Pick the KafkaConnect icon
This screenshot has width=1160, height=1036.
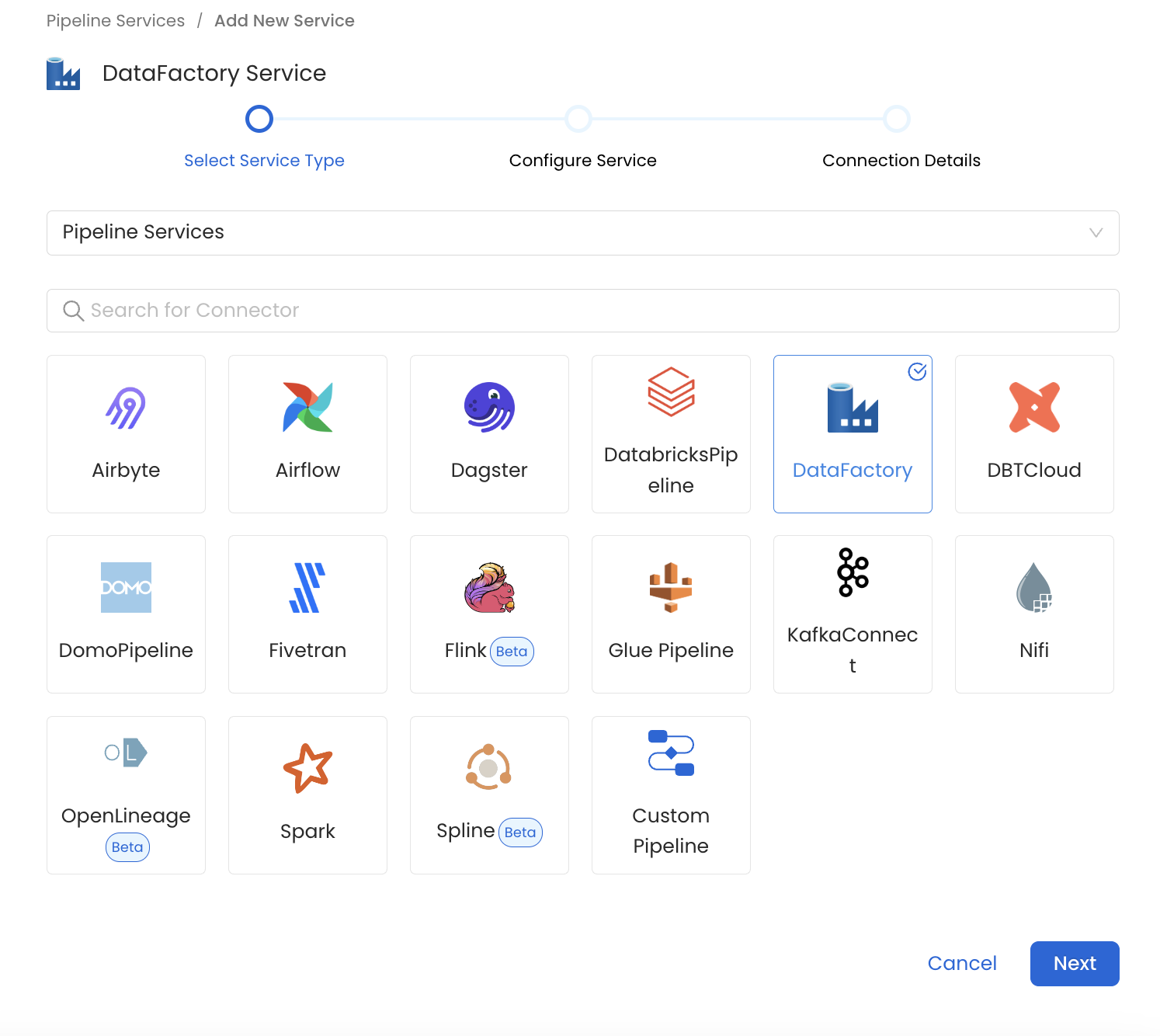click(853, 572)
